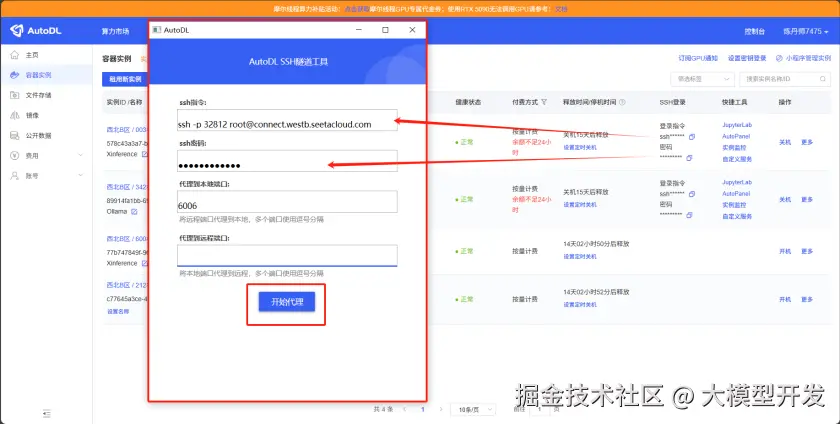Image resolution: width=840 pixels, height=424 pixels.
Task: Edit the Xinference instance name icon, first row
Action: tap(144, 154)
